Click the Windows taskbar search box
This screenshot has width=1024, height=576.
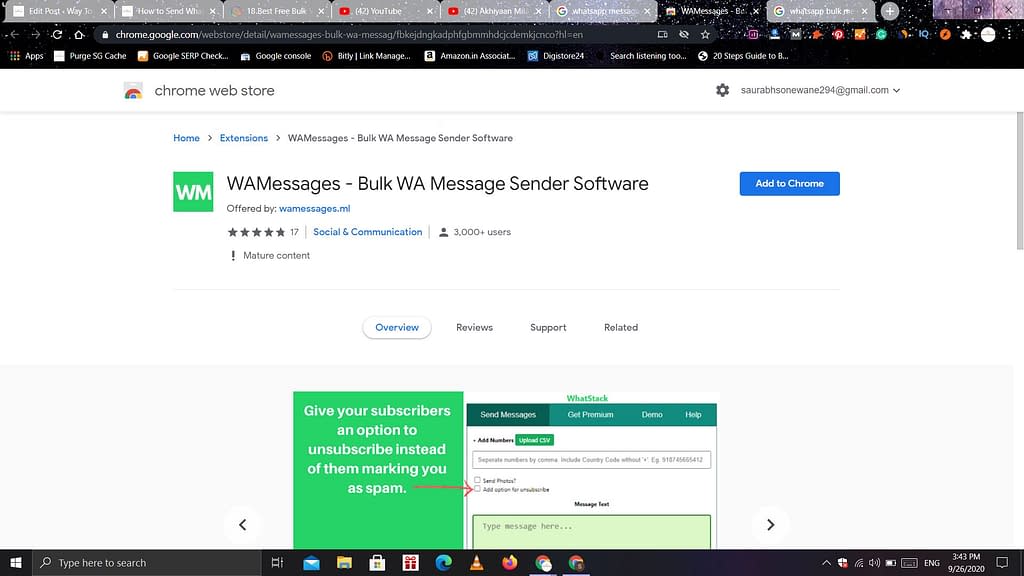tap(146, 562)
